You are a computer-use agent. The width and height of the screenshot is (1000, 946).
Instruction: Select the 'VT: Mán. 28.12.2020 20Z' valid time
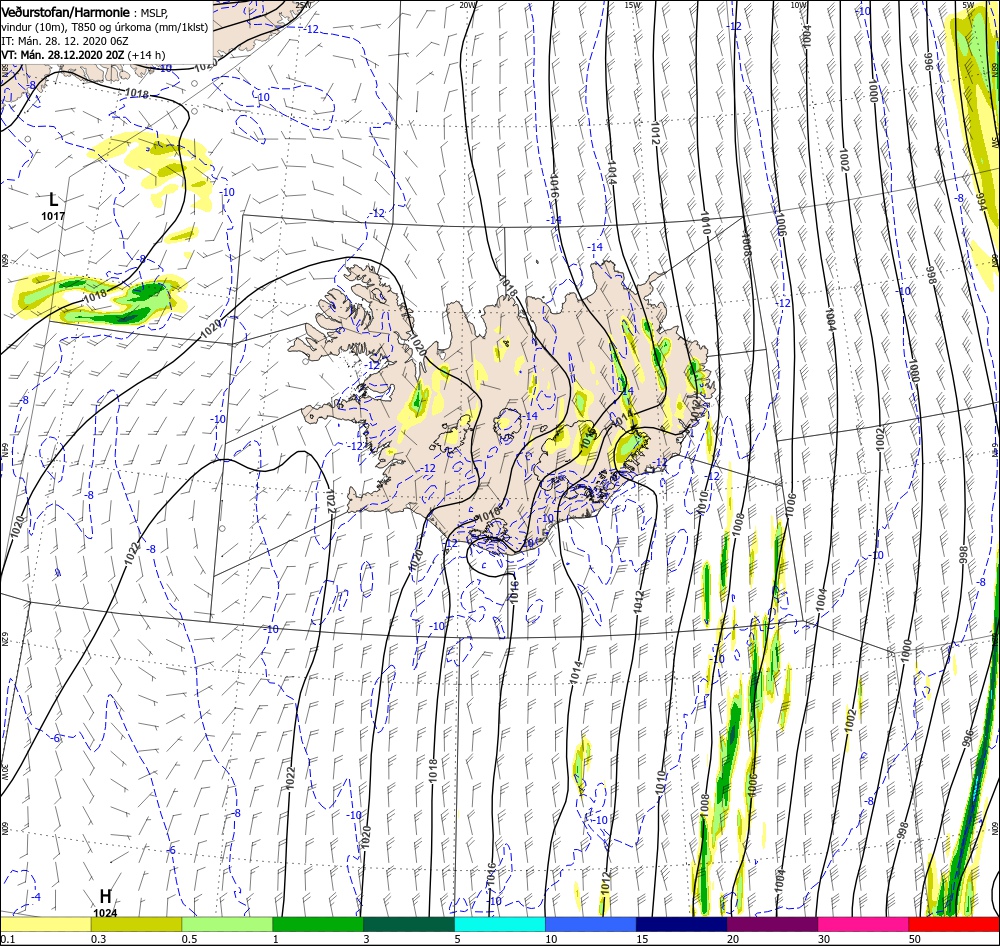(62, 55)
